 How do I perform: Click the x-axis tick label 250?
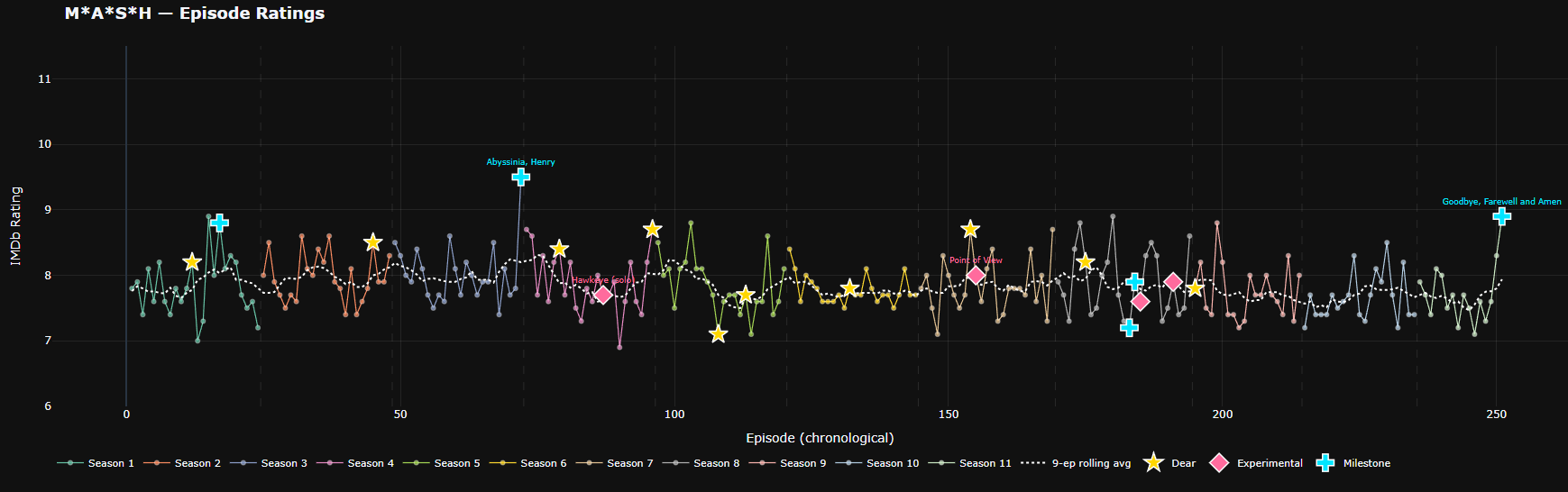coord(1497,415)
